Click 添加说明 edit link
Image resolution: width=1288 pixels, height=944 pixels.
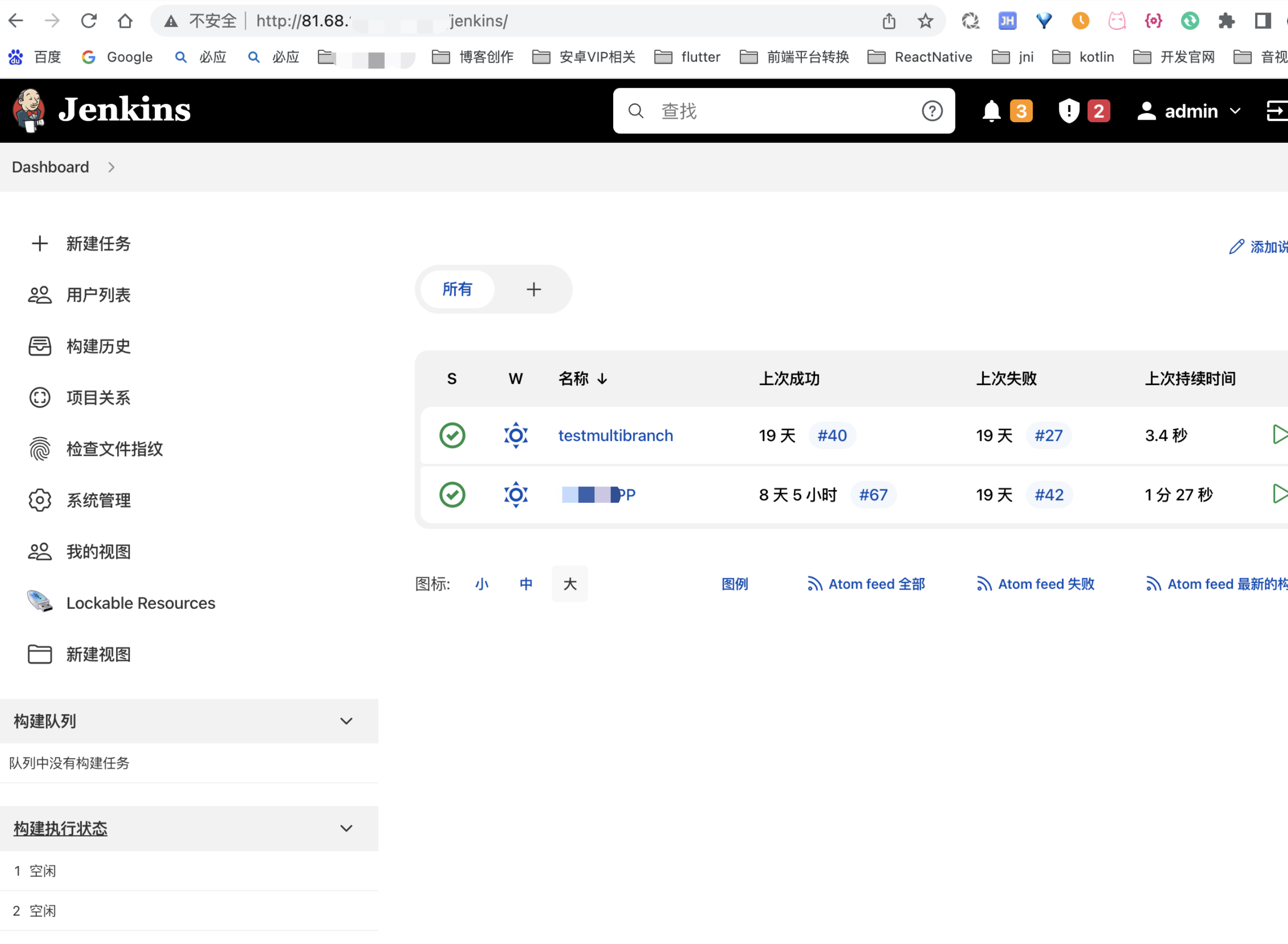pos(1258,246)
